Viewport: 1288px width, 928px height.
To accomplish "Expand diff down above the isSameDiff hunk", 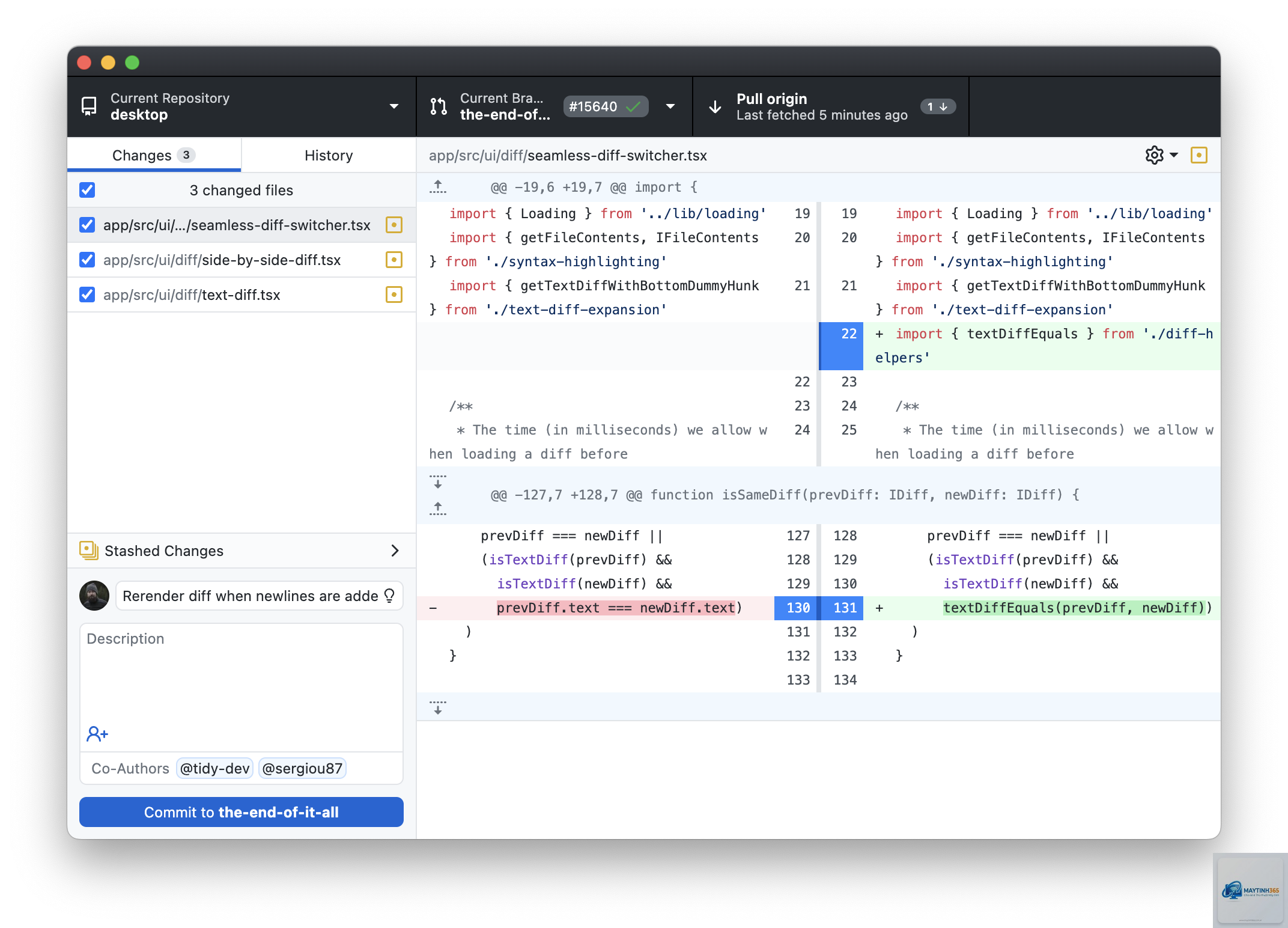I will (x=438, y=481).
